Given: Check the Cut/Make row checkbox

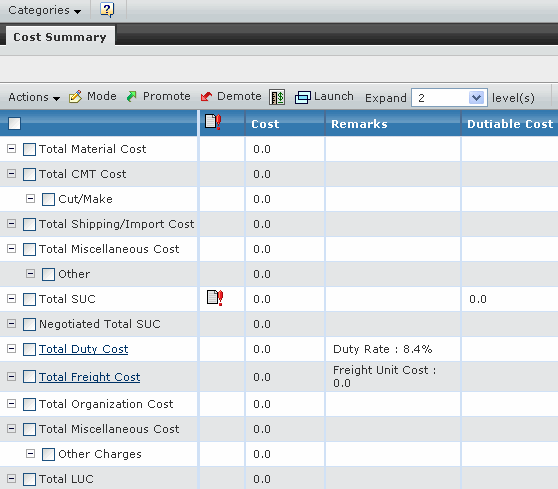Looking at the screenshot, I should point(48,199).
